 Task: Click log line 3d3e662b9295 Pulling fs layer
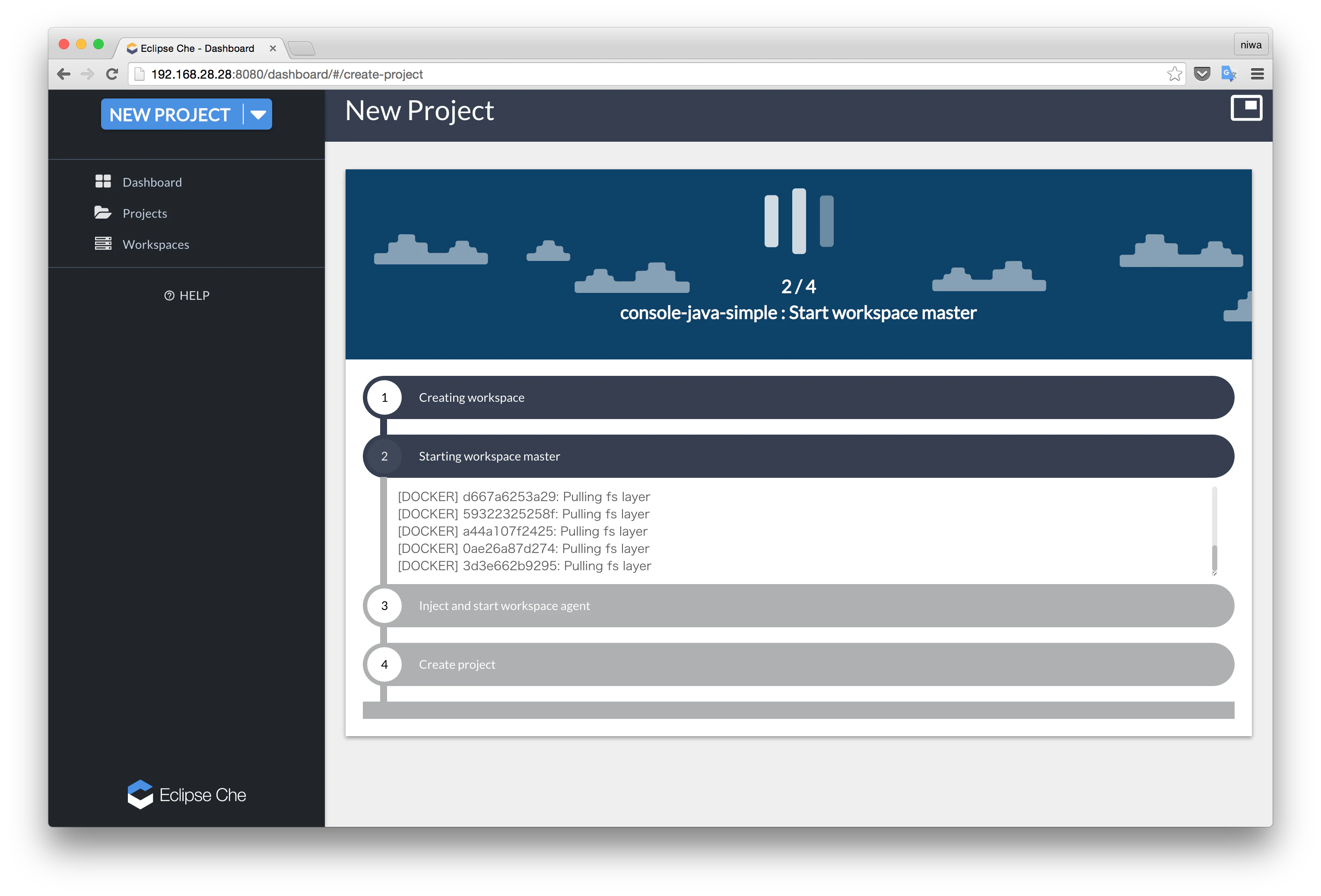(x=524, y=566)
